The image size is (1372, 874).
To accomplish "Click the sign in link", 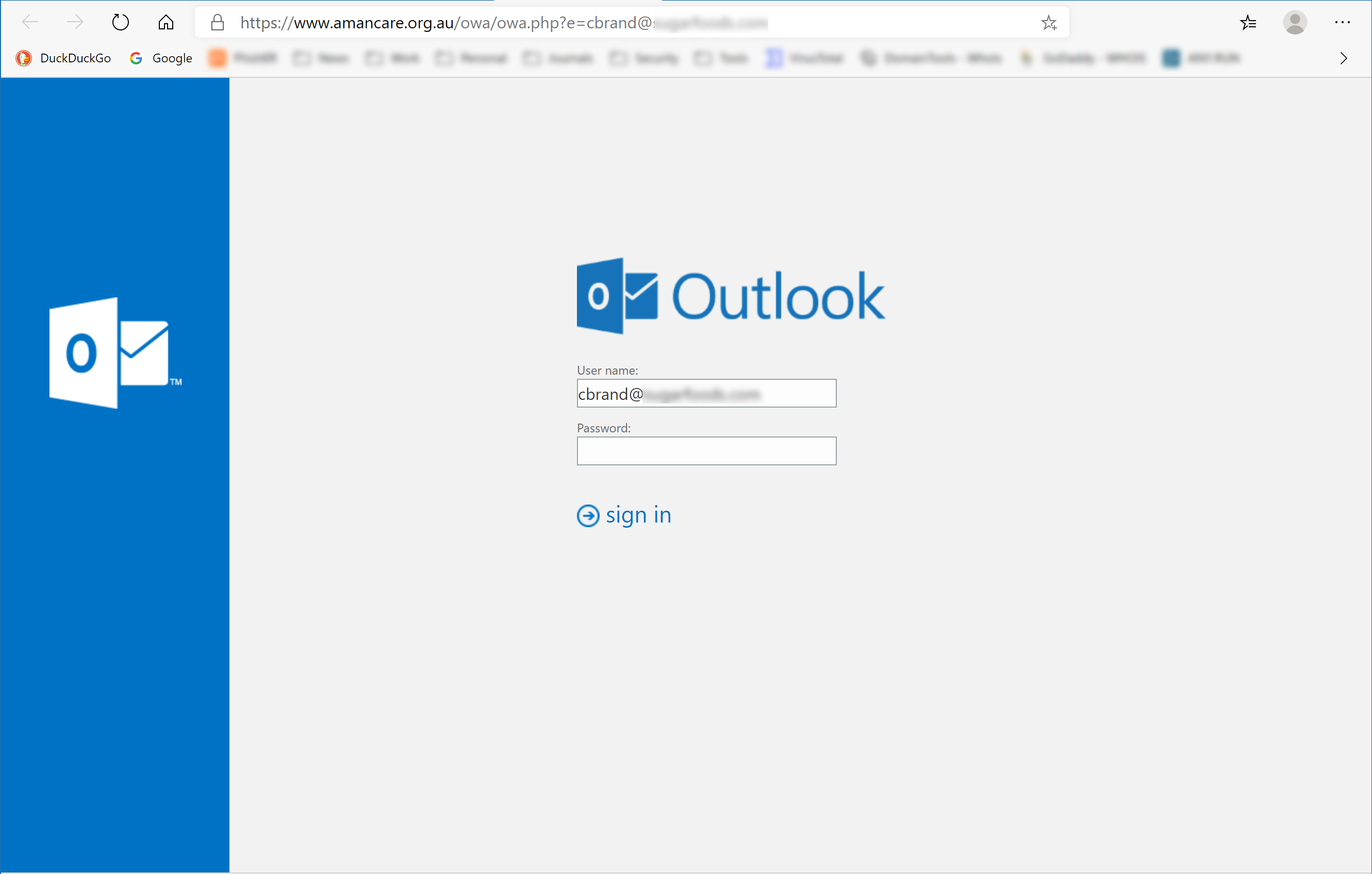I will click(x=638, y=515).
